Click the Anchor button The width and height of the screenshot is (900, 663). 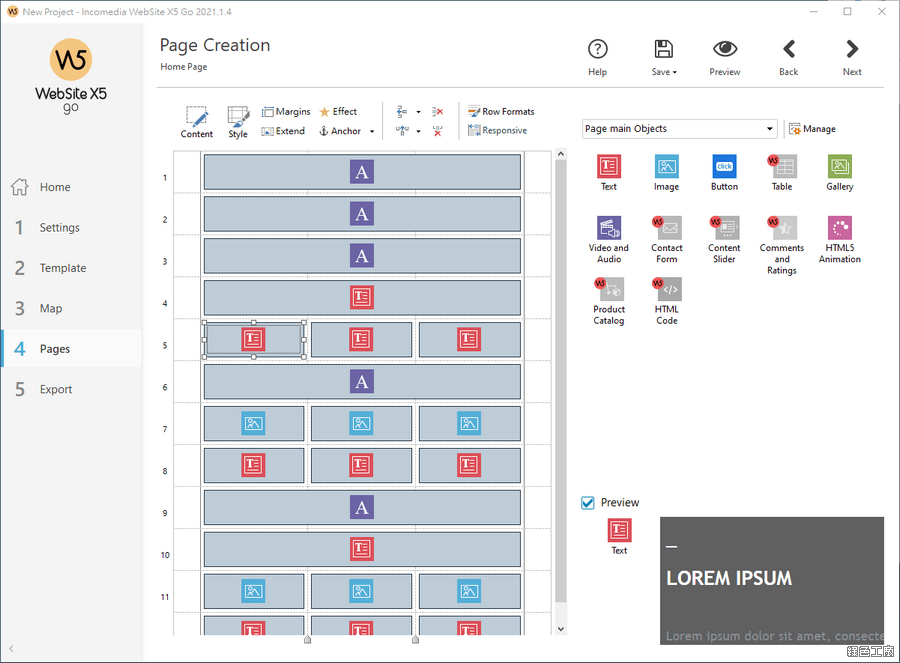(340, 131)
